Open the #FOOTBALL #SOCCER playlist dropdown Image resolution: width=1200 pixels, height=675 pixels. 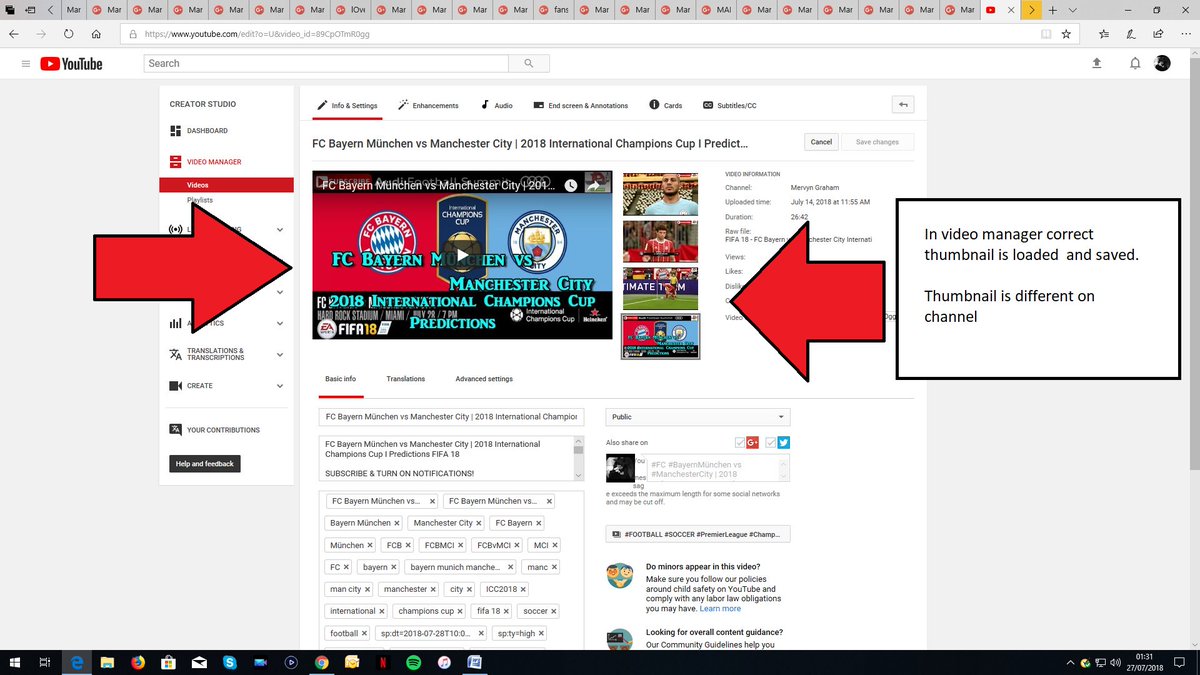698,534
